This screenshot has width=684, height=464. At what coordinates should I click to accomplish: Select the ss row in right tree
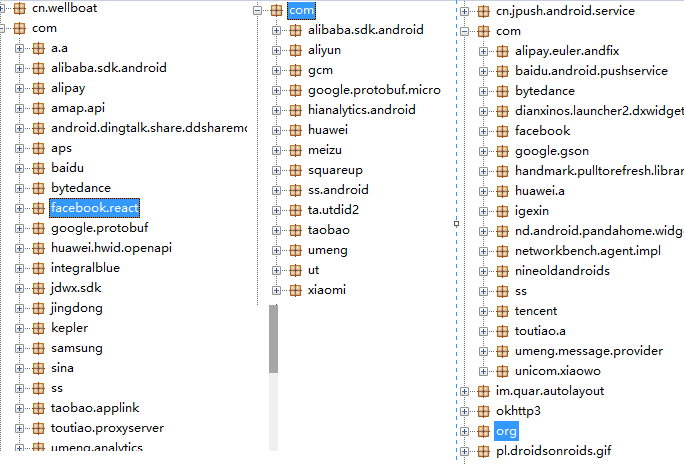coord(521,291)
